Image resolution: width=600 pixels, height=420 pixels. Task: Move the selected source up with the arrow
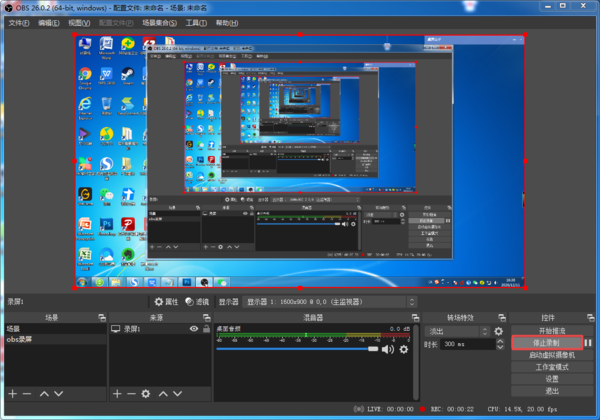point(161,394)
